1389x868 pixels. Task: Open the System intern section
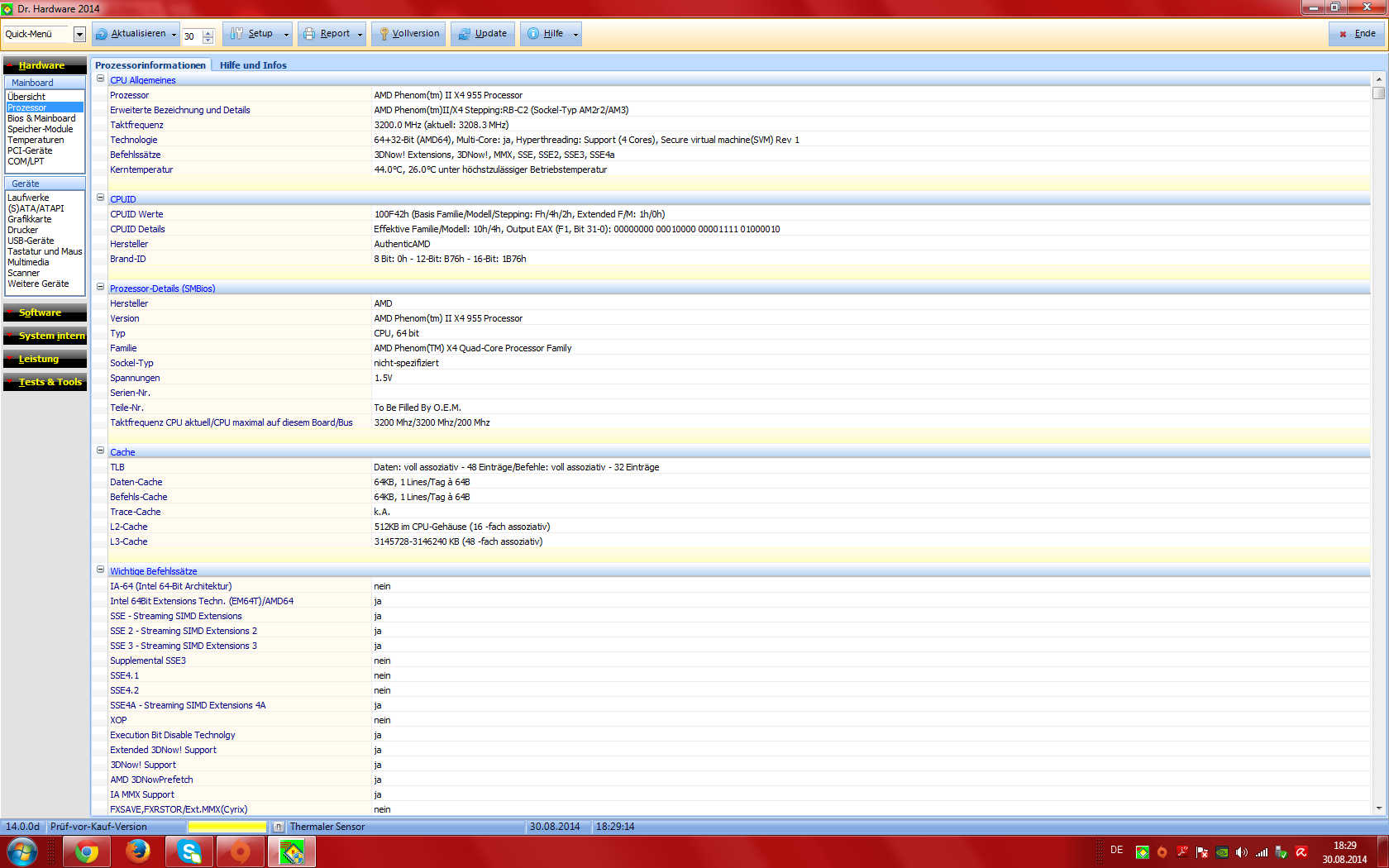45,336
